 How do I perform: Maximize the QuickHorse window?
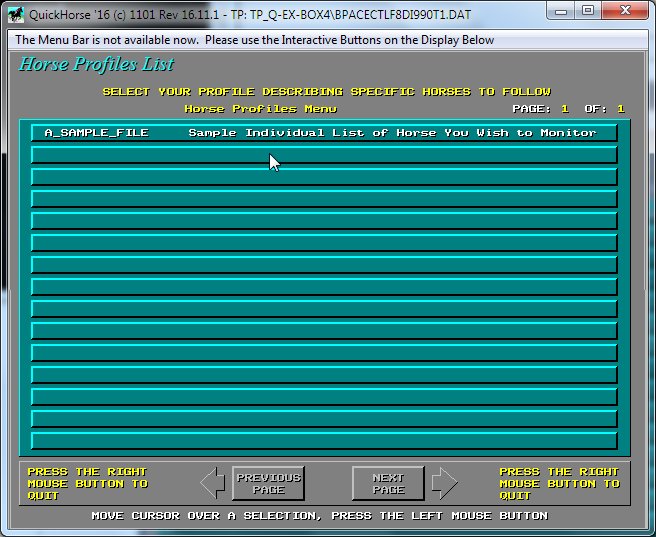587,11
